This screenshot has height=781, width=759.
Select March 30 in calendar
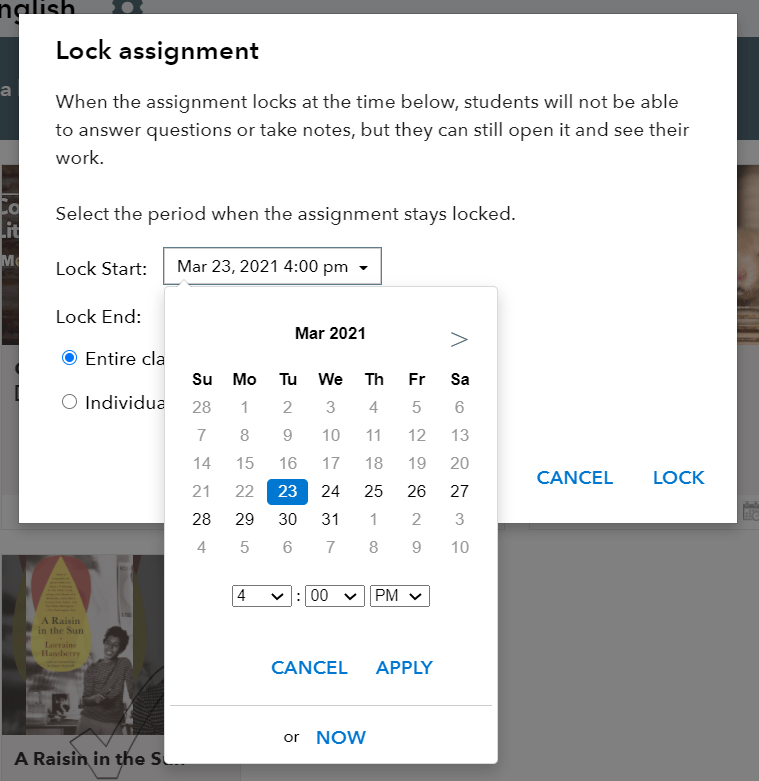(x=287, y=520)
